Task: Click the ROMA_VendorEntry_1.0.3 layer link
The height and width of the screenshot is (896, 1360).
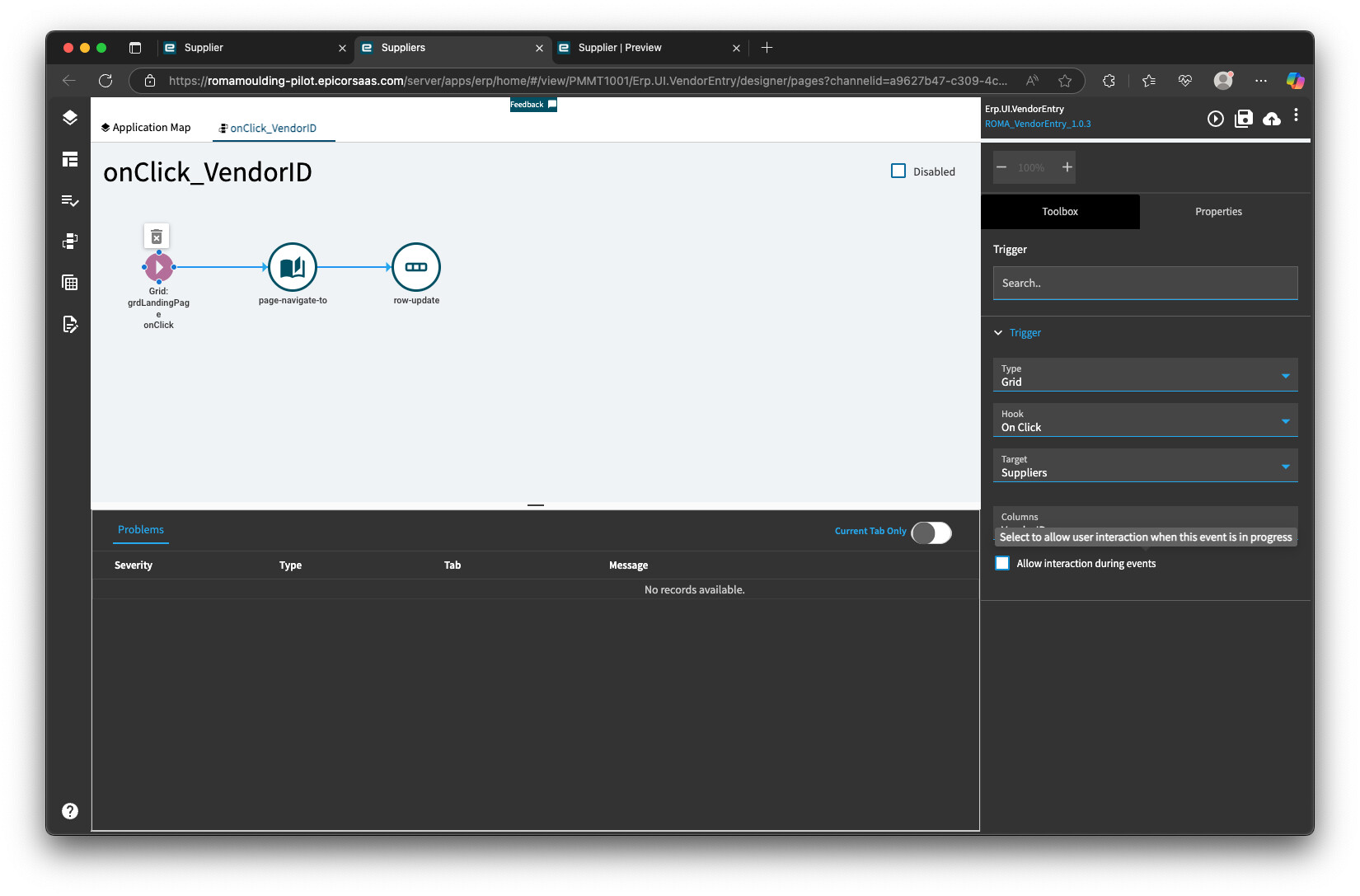Action: (1038, 124)
